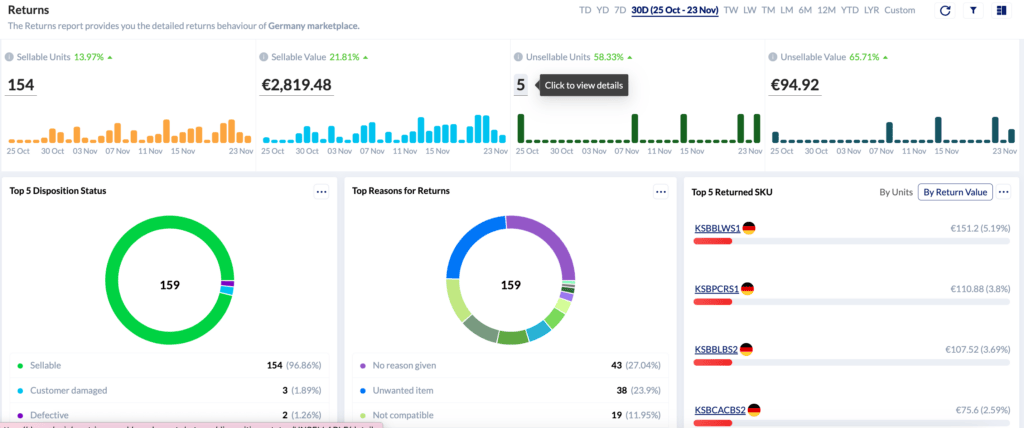Select LW date range
The image size is (1024, 428).
[750, 10]
